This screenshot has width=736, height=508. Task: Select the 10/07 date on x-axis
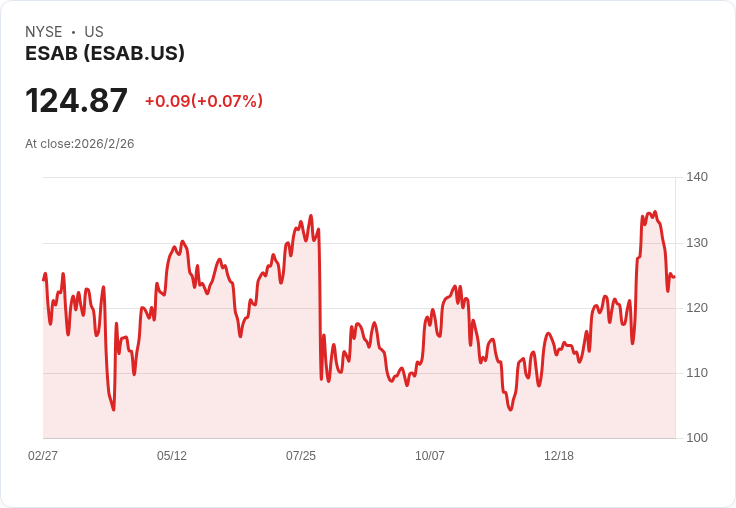pyautogui.click(x=429, y=455)
